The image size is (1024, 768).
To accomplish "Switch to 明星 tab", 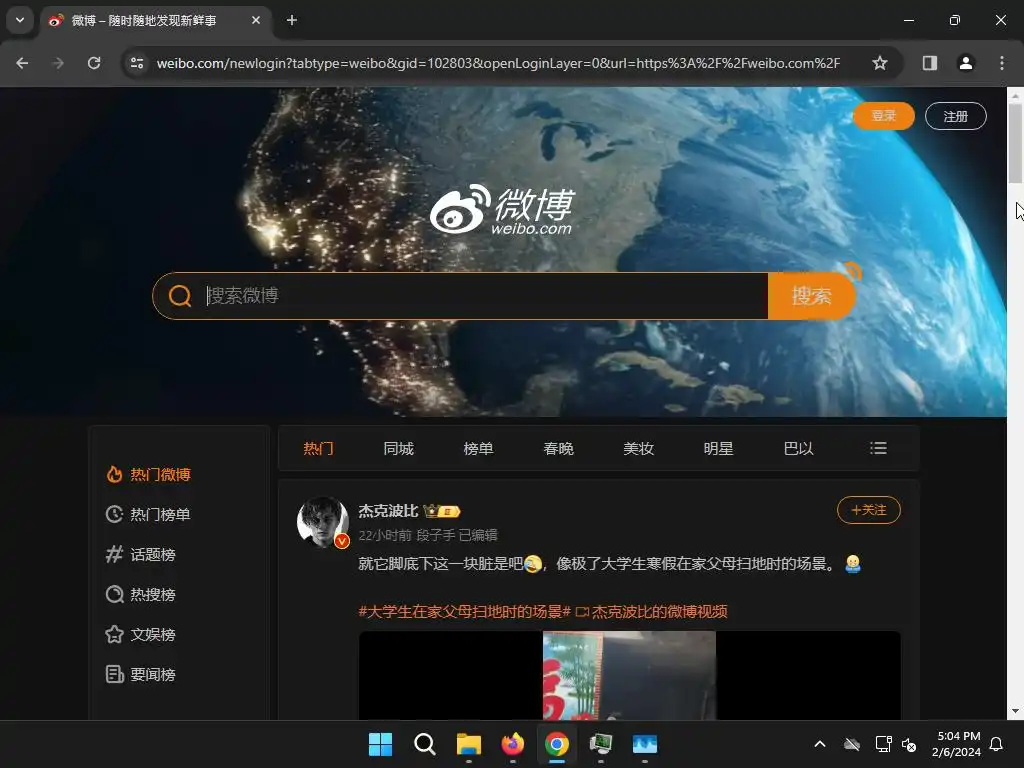I will [x=718, y=449].
